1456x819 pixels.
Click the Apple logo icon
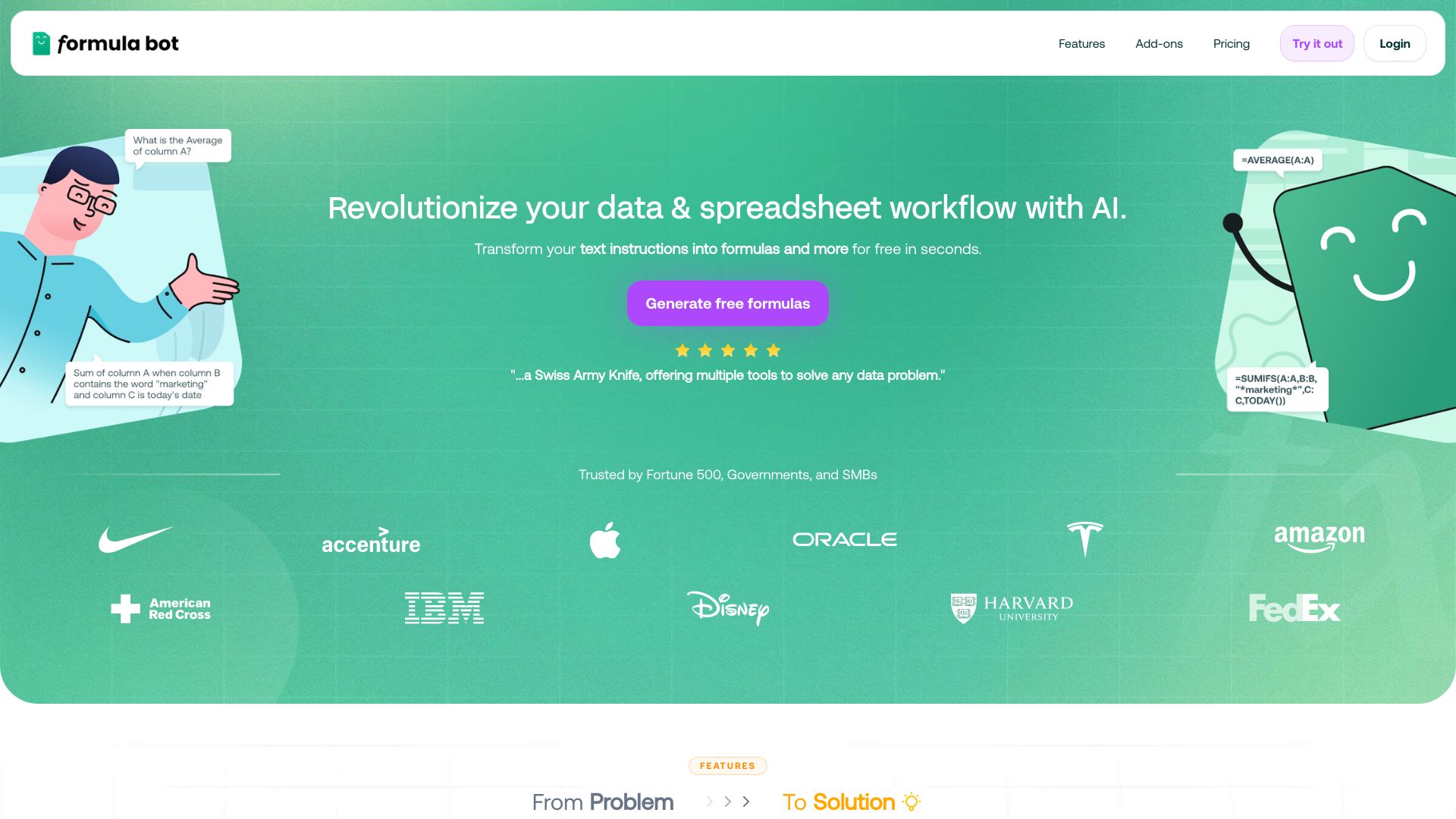[605, 539]
